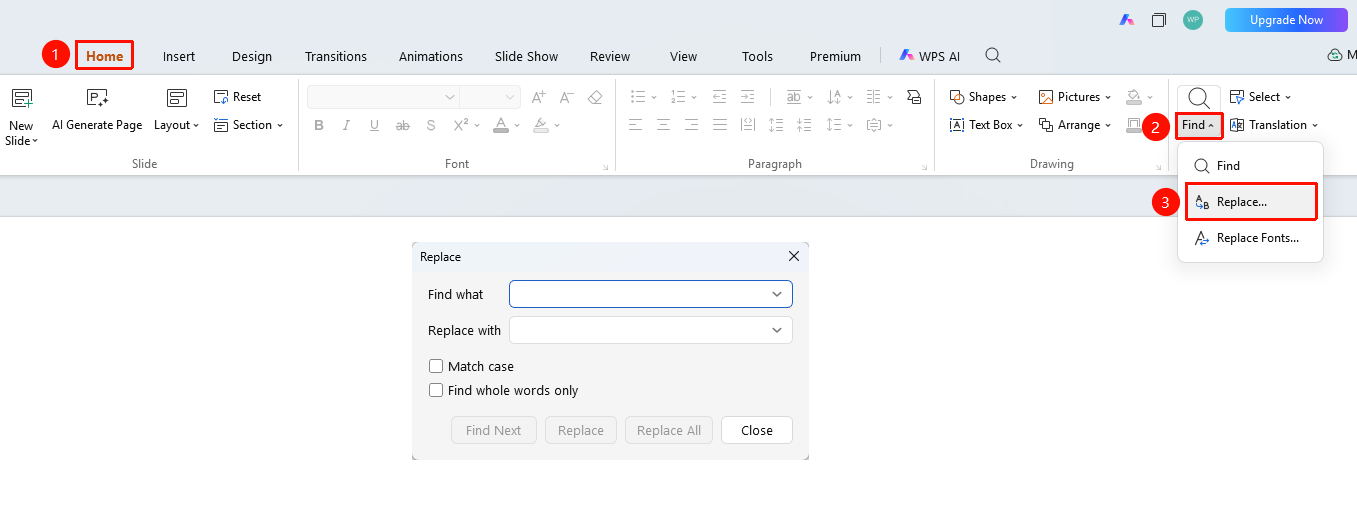Choose Find from the dropdown menu
Viewport: 1357px width, 508px height.
click(1250, 166)
